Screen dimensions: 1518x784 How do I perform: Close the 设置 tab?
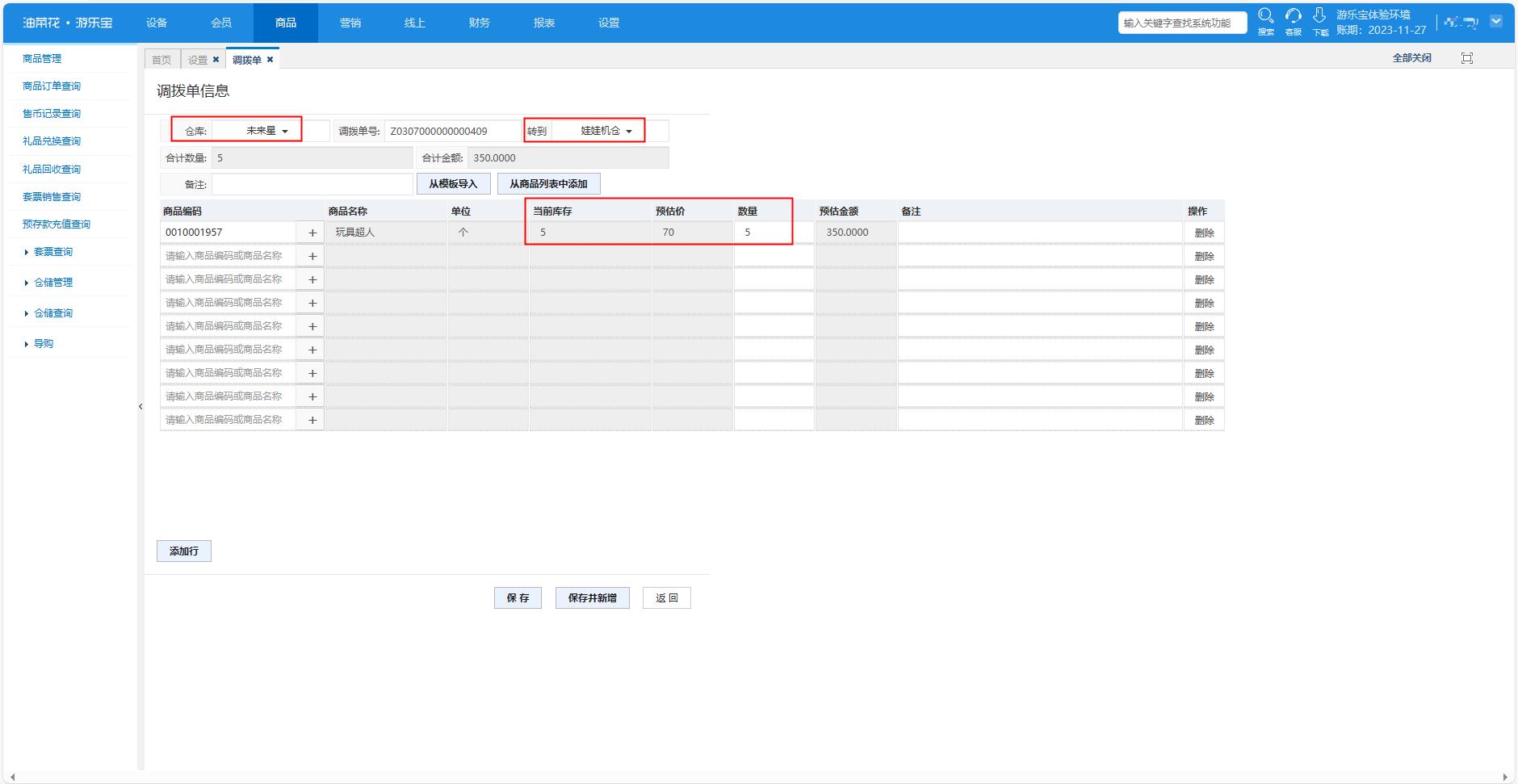(216, 60)
